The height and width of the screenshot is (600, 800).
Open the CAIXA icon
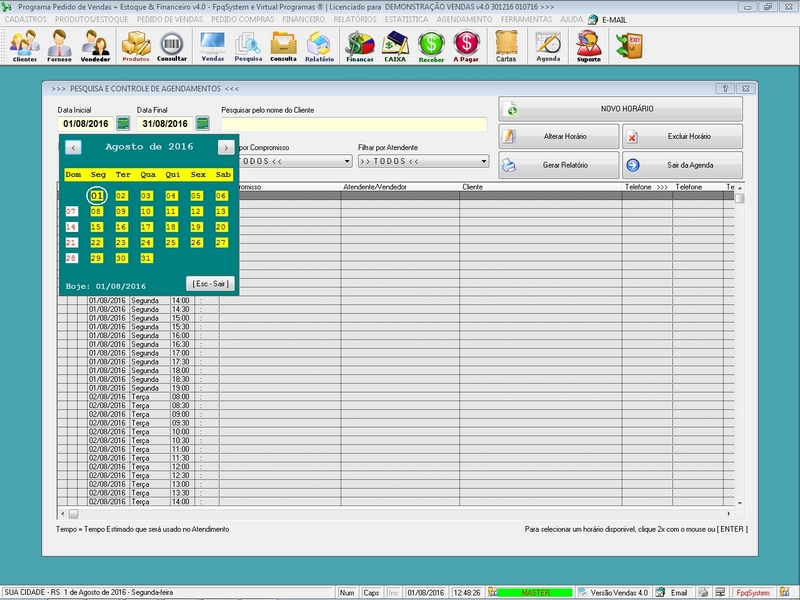click(x=396, y=45)
